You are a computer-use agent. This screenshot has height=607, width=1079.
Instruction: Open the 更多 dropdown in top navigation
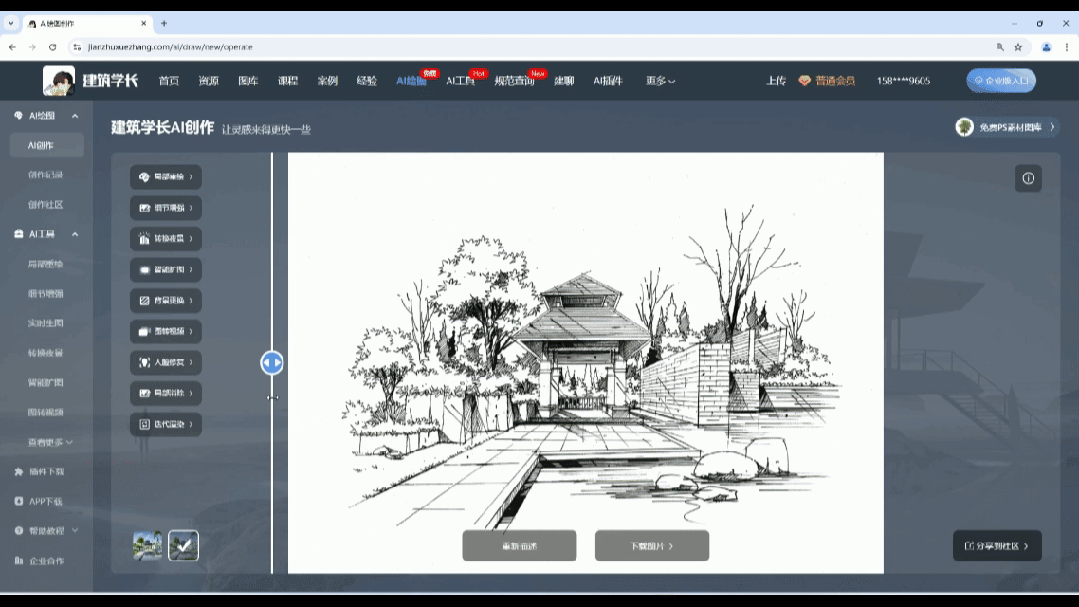tap(660, 81)
